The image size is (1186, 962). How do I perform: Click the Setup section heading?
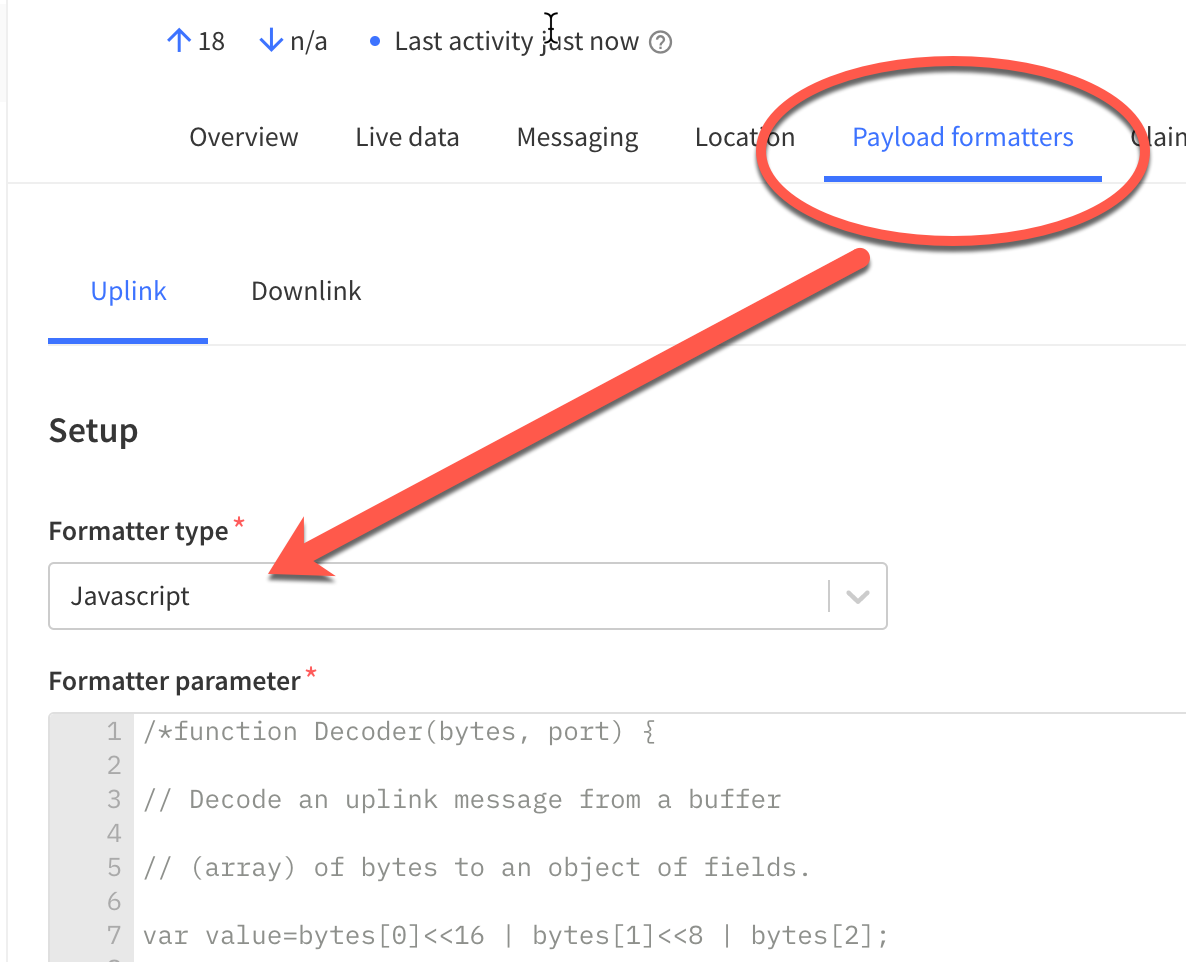click(x=93, y=431)
